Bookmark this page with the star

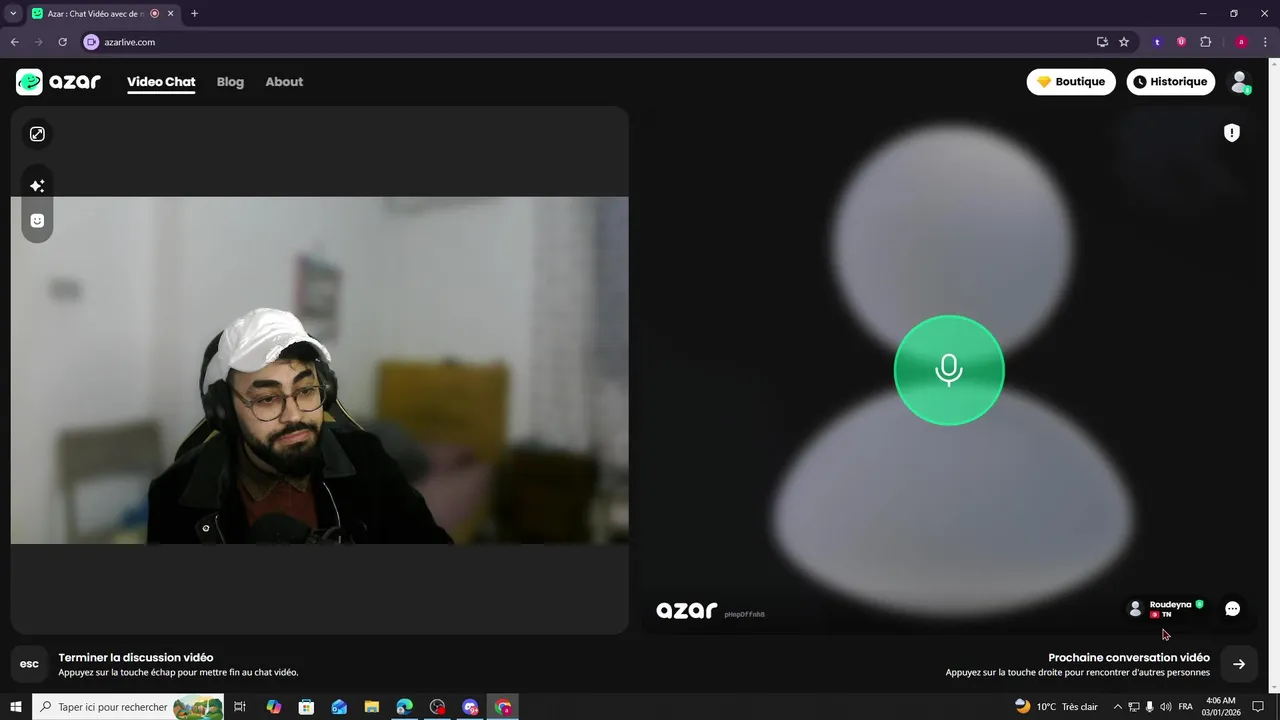point(1124,42)
